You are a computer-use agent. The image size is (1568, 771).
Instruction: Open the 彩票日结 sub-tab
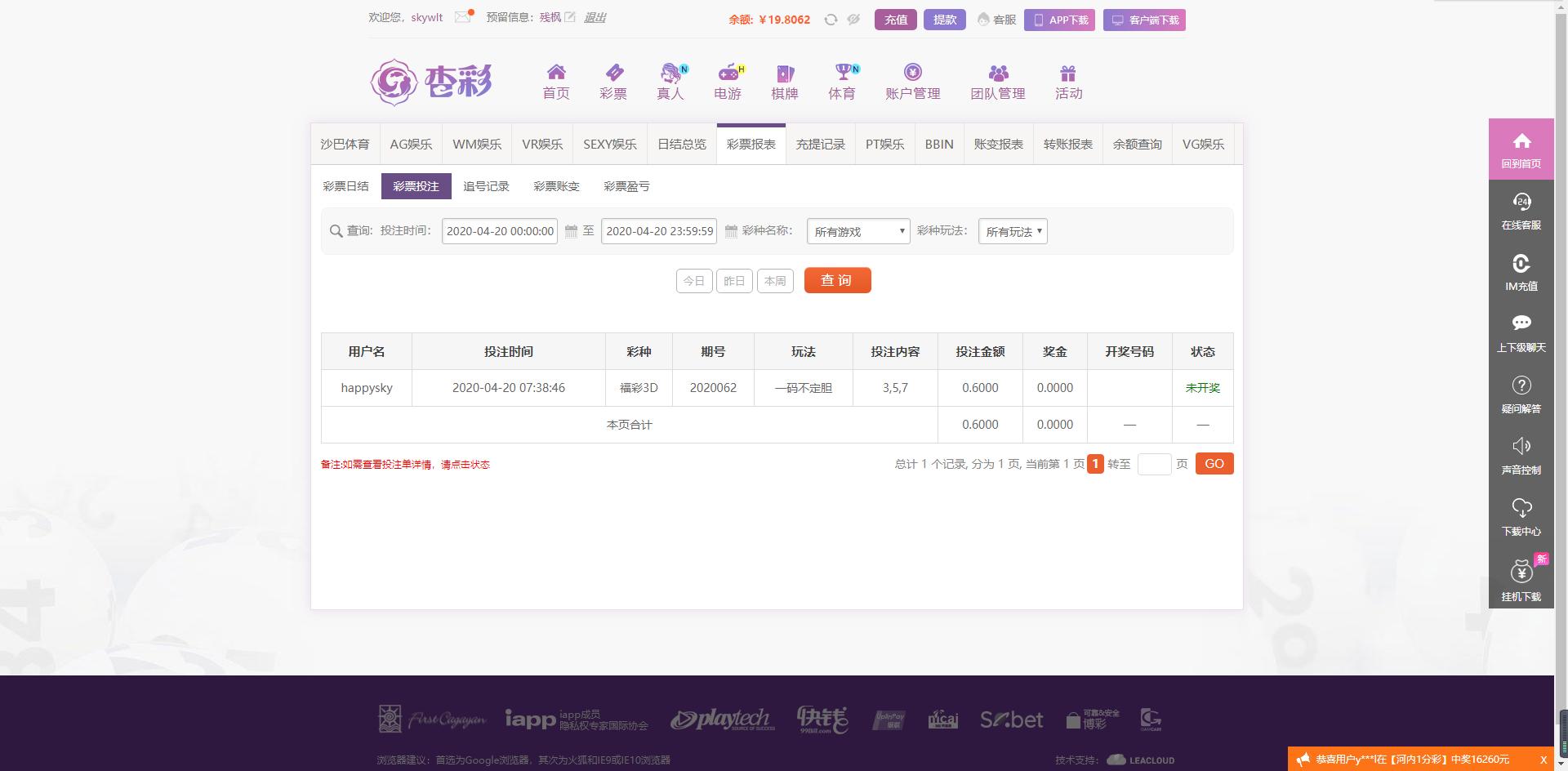click(x=346, y=186)
